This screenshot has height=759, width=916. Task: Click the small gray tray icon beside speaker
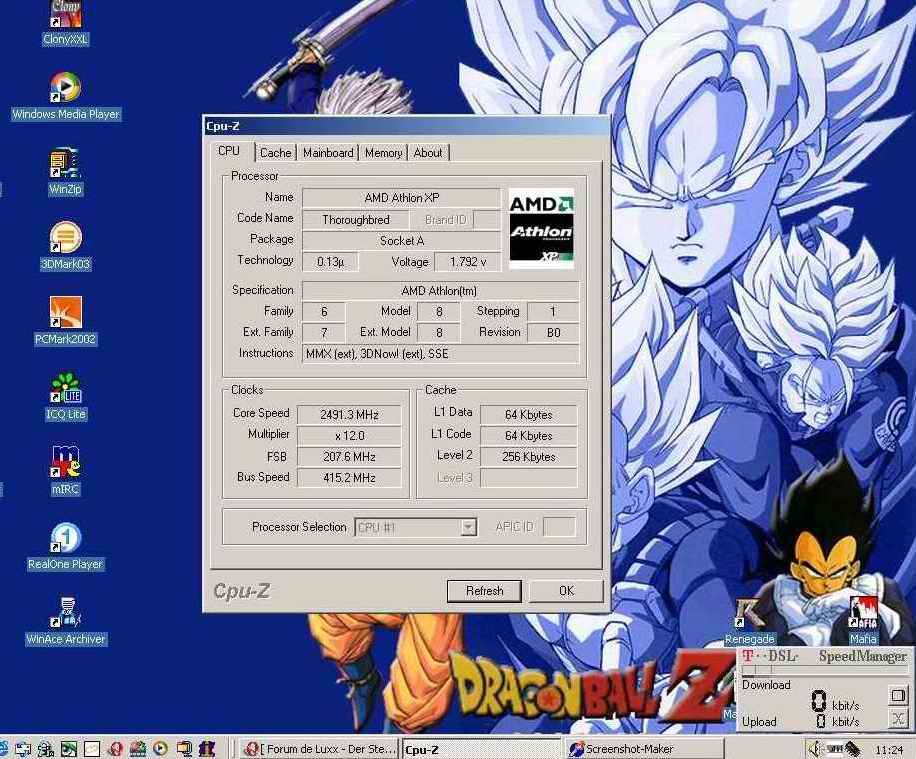(834, 748)
